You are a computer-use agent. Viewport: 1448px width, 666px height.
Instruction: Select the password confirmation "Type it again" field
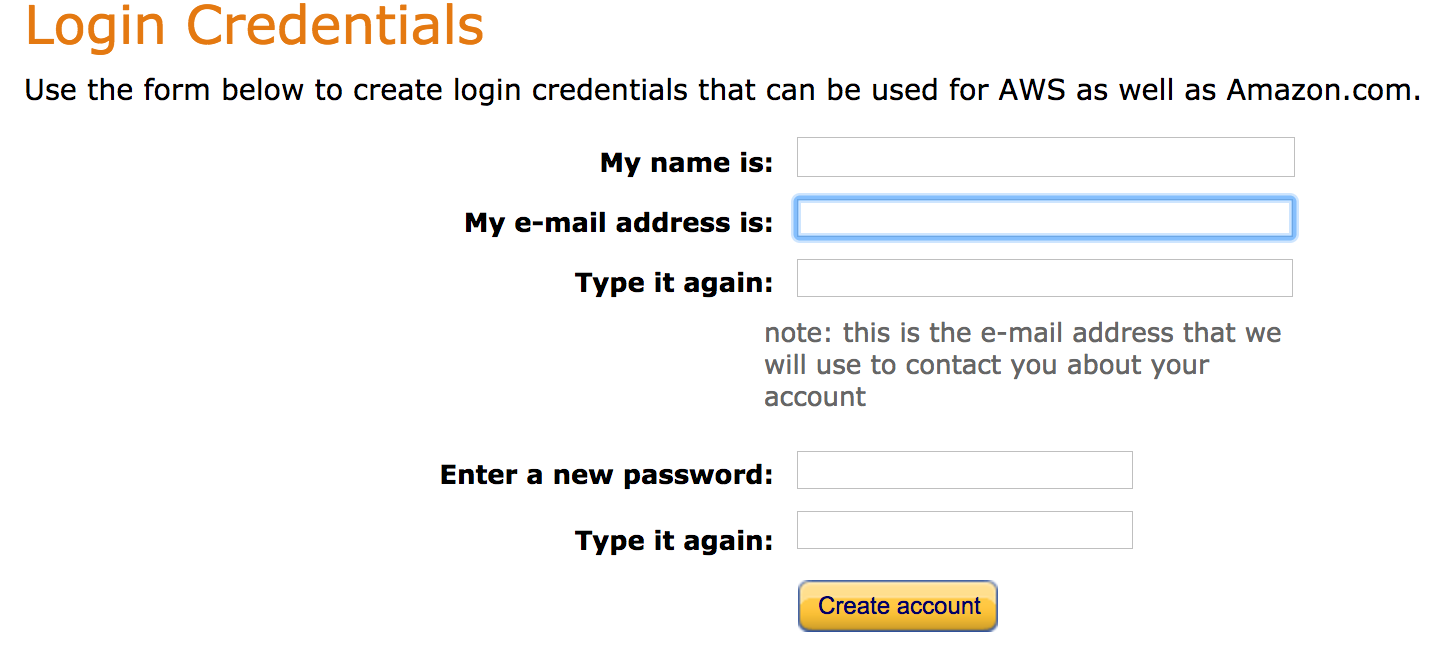[964, 531]
